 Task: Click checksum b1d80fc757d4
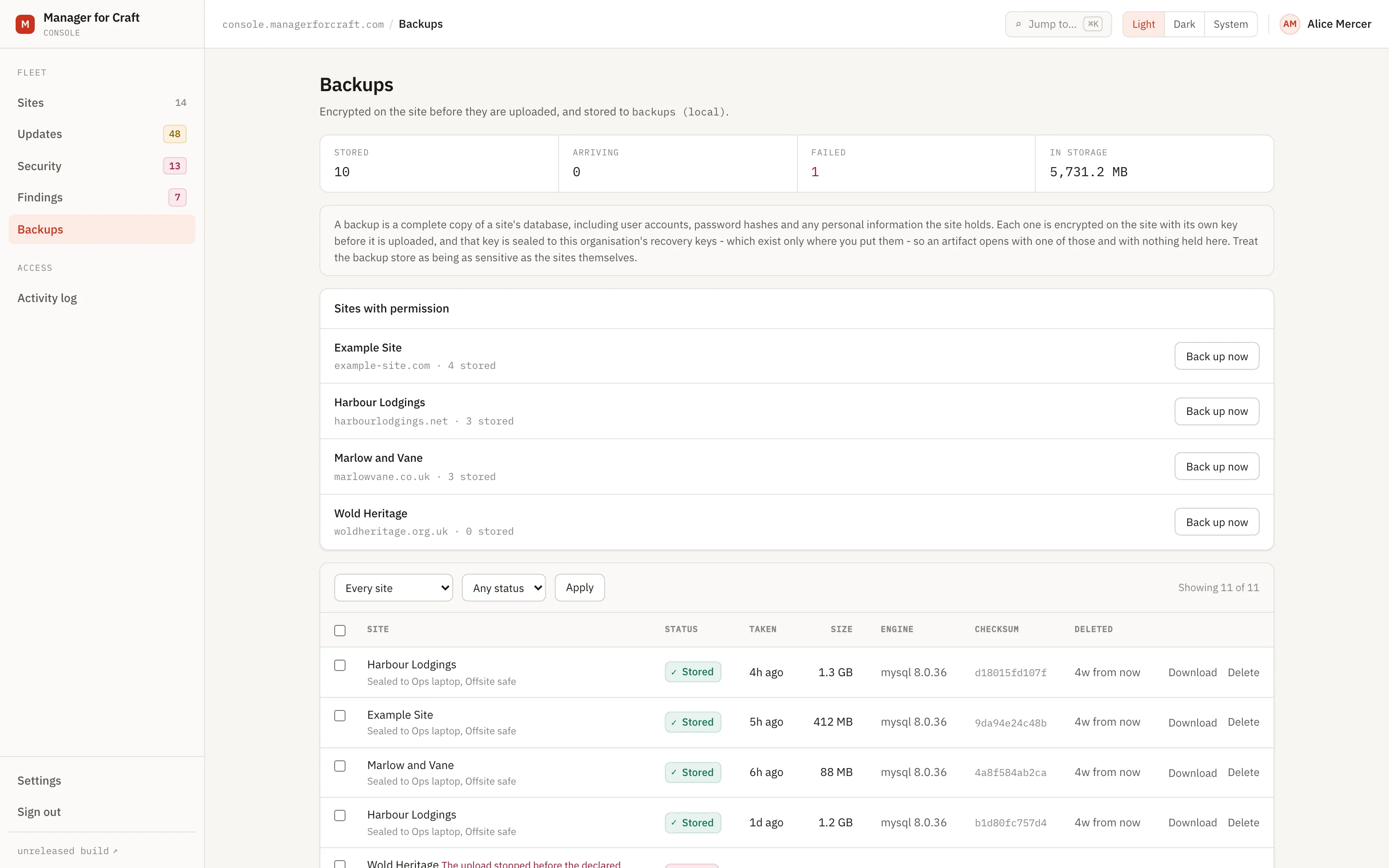coord(1010,823)
